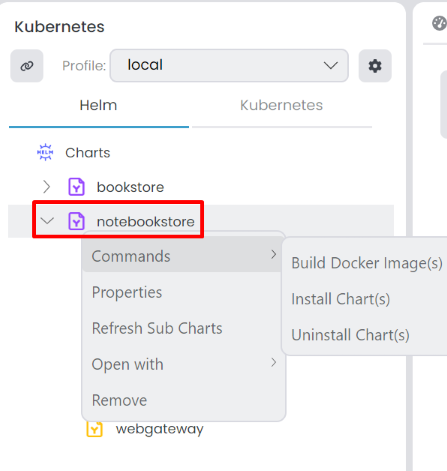Viewport: 447px width, 471px height.
Task: Click the Helm logo icon beside Charts
Action: pos(45,152)
